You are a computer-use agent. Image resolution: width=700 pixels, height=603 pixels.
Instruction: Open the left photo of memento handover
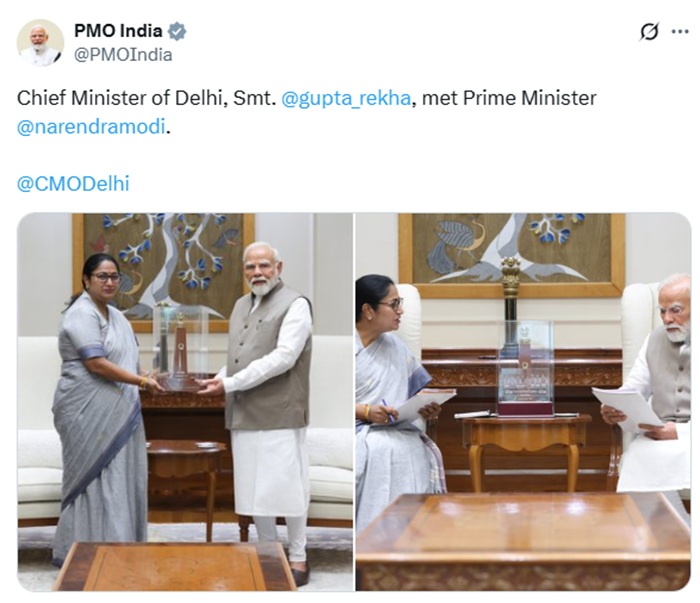[185, 402]
